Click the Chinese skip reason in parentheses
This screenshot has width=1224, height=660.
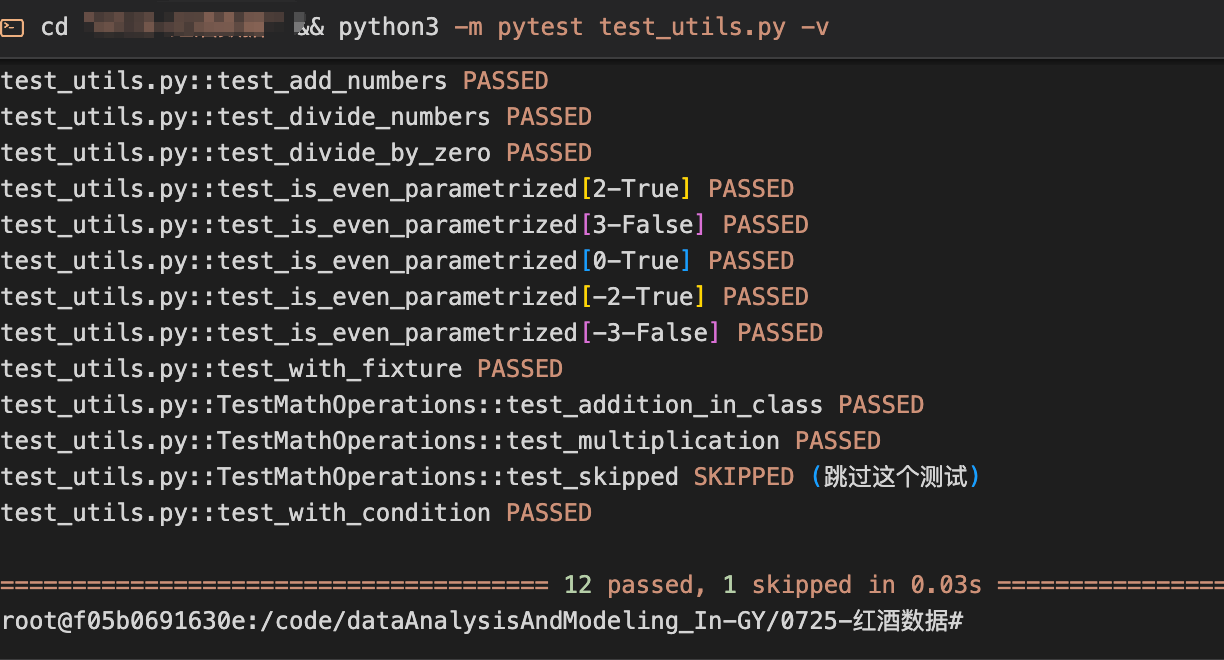(896, 477)
